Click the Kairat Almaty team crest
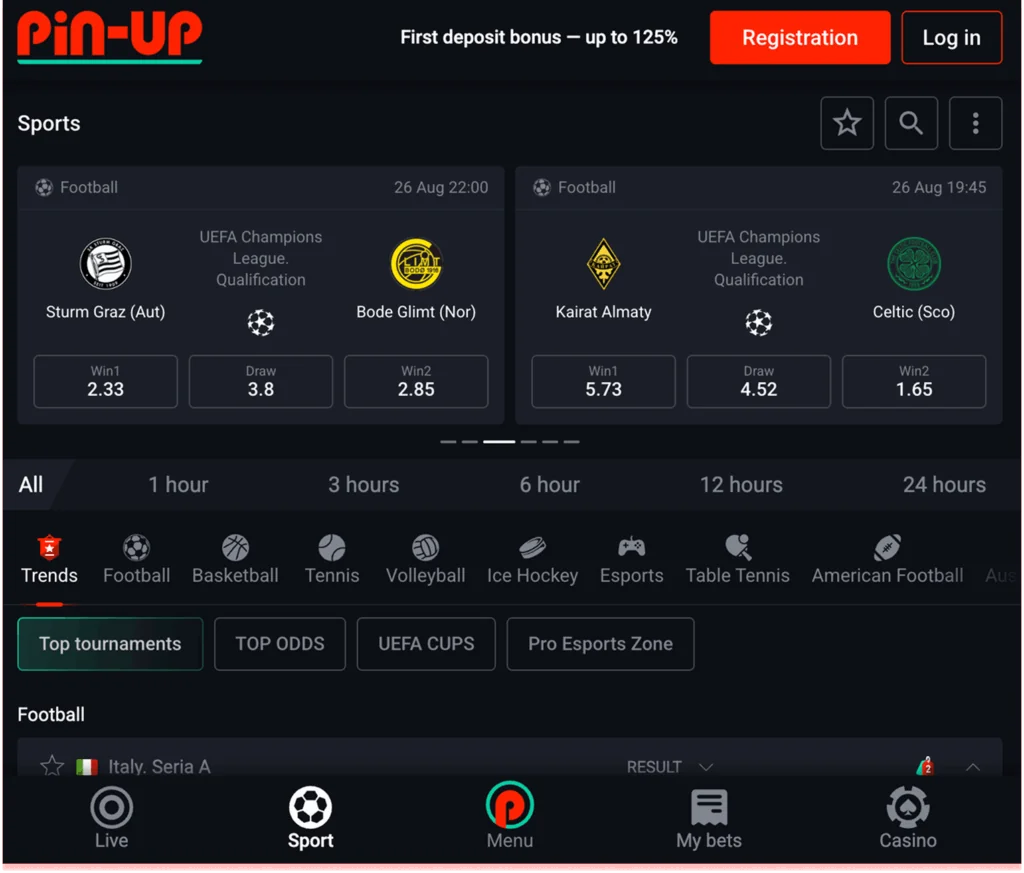Screen dimensions: 1024x873 (603, 264)
